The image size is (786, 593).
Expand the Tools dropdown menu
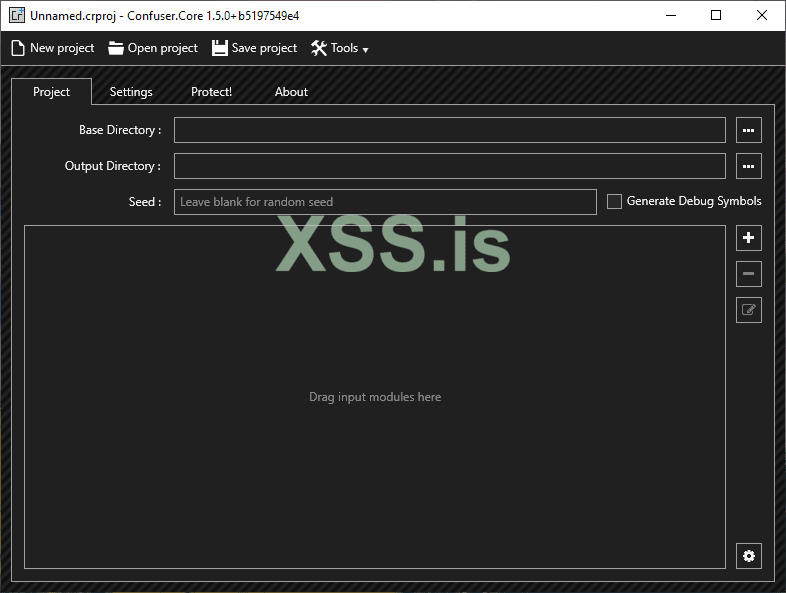coord(340,48)
